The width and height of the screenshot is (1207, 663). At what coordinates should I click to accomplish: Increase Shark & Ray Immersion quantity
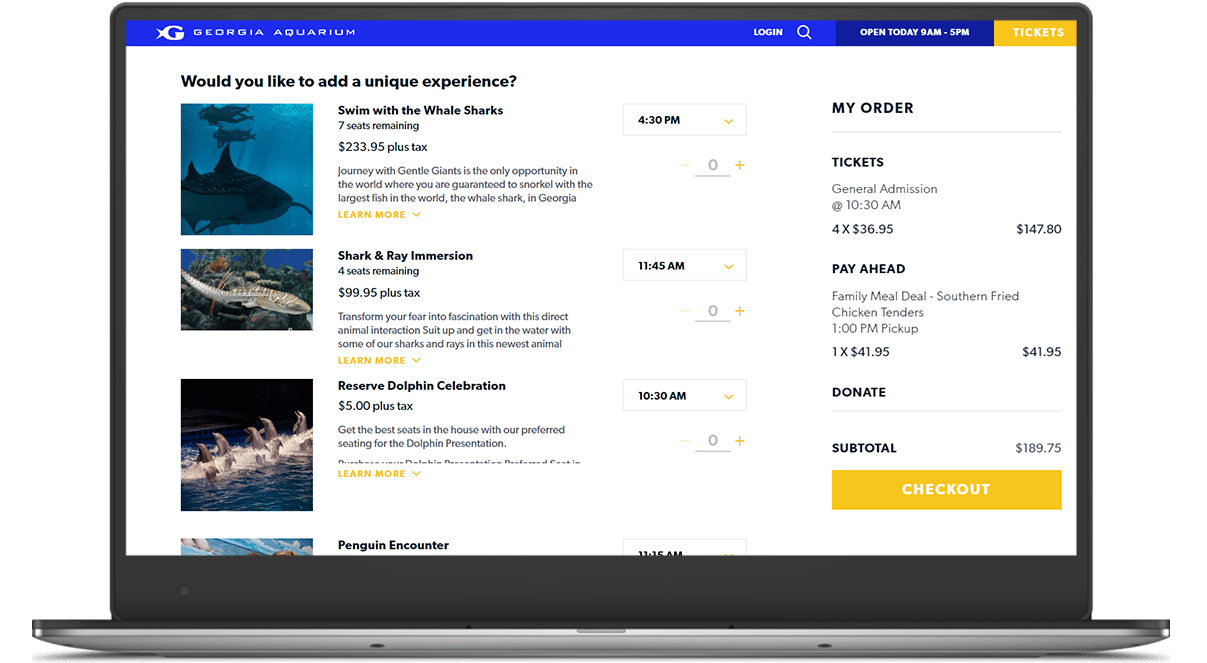[739, 311]
